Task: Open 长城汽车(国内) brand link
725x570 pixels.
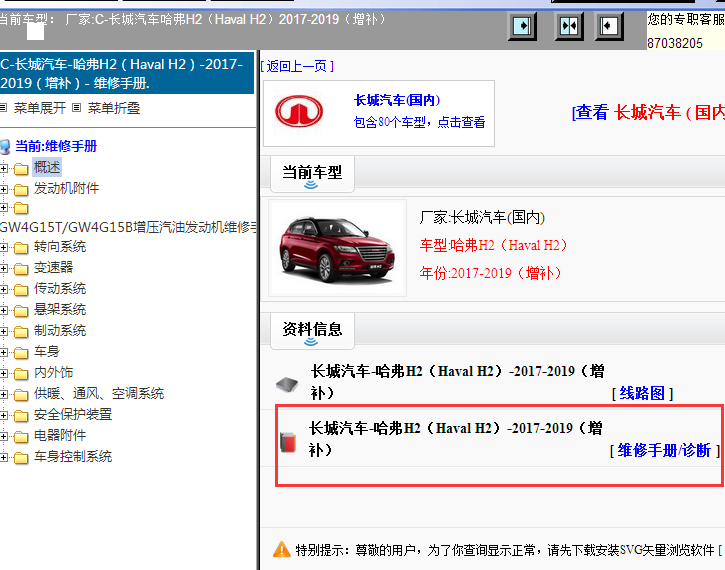Action: tap(397, 100)
